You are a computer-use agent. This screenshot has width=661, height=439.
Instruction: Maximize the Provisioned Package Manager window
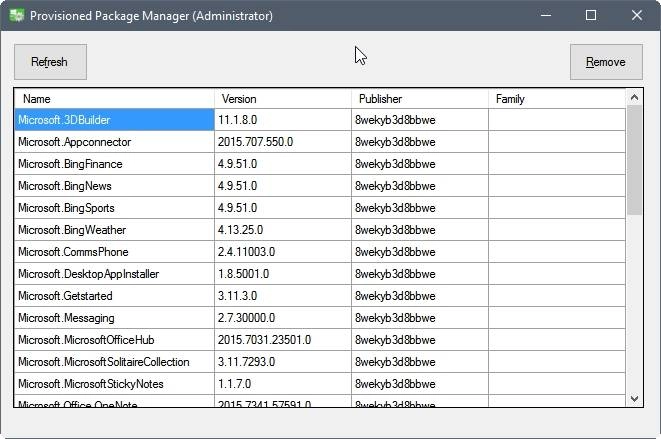(x=591, y=16)
